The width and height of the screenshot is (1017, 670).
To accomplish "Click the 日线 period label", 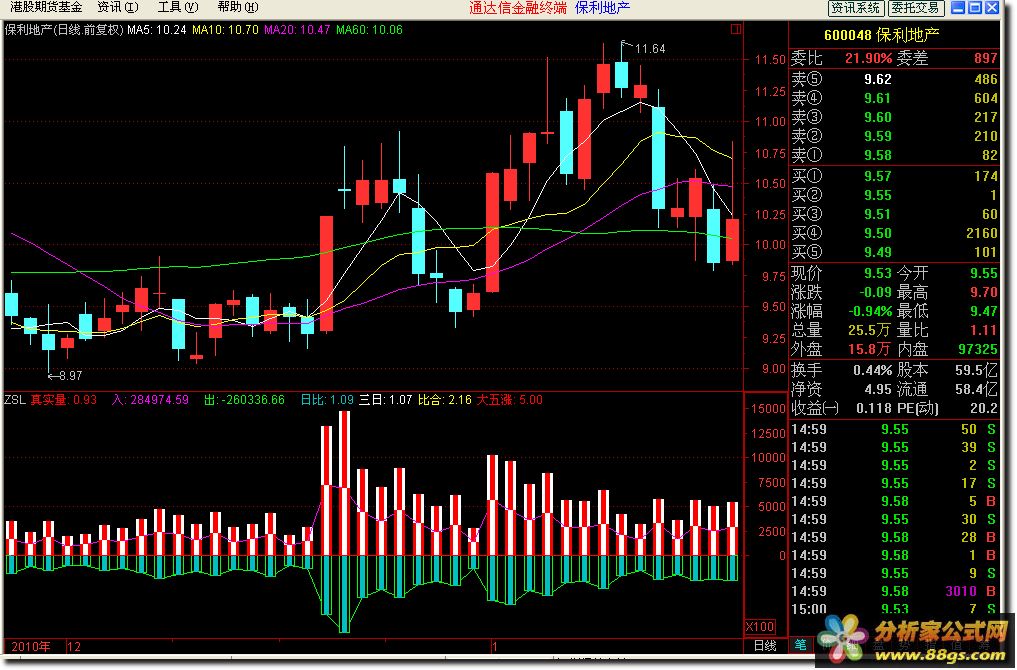I will [x=765, y=645].
